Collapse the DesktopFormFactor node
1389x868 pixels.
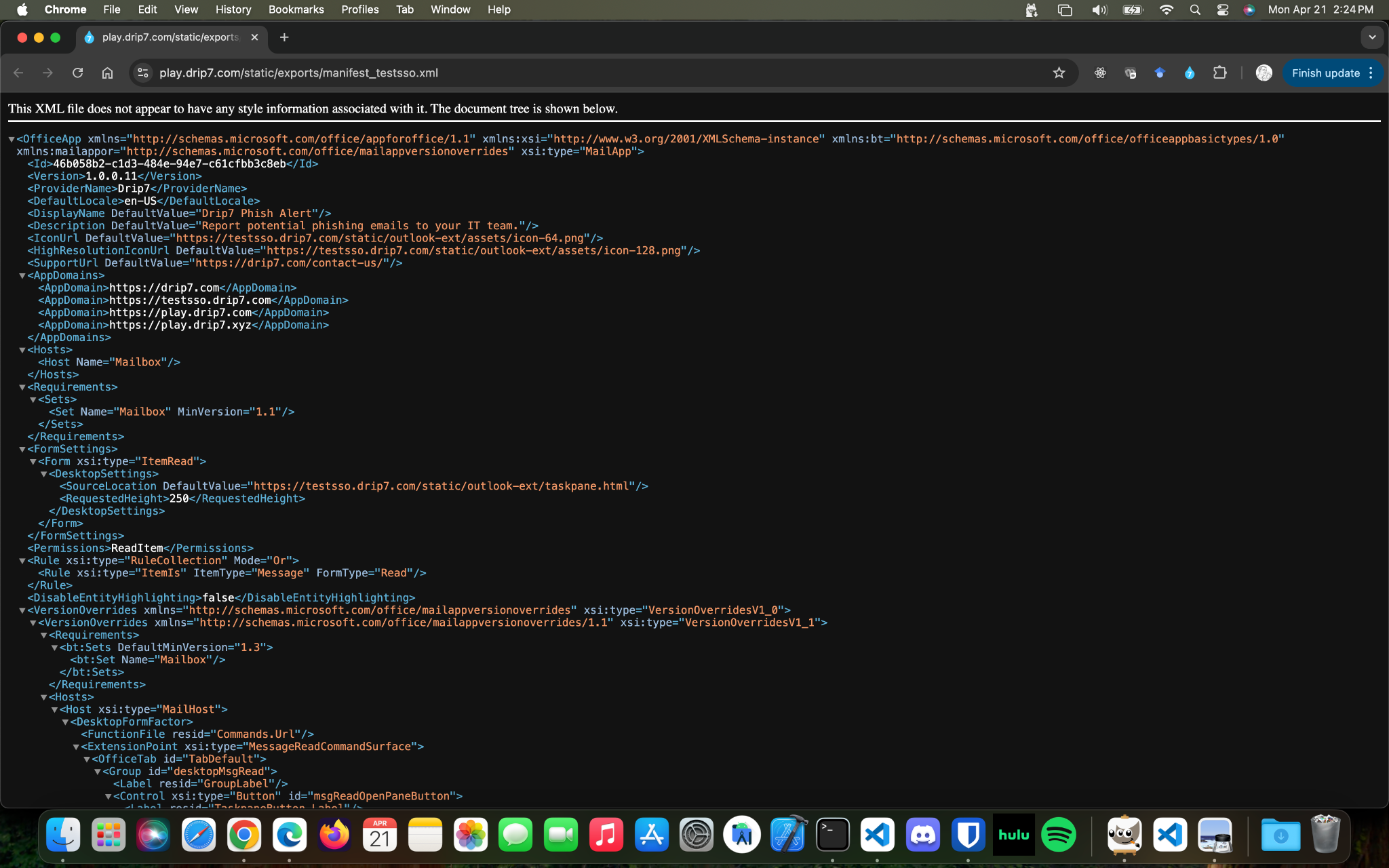point(66,722)
